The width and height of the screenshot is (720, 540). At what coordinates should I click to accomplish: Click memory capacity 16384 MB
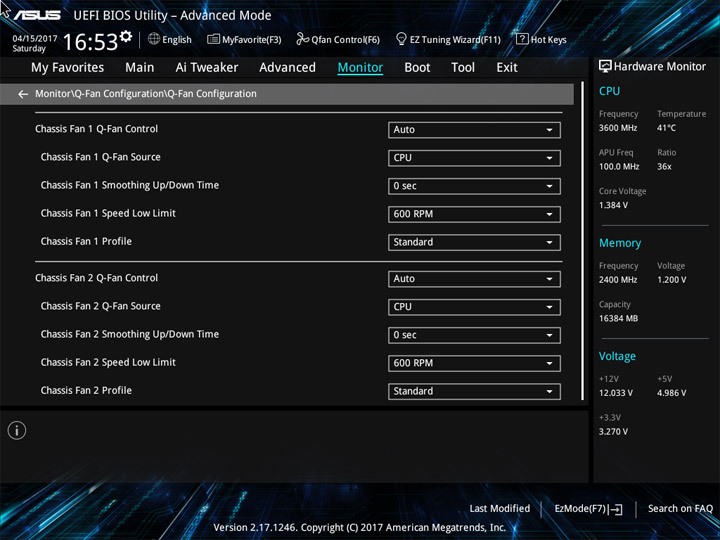click(618, 318)
